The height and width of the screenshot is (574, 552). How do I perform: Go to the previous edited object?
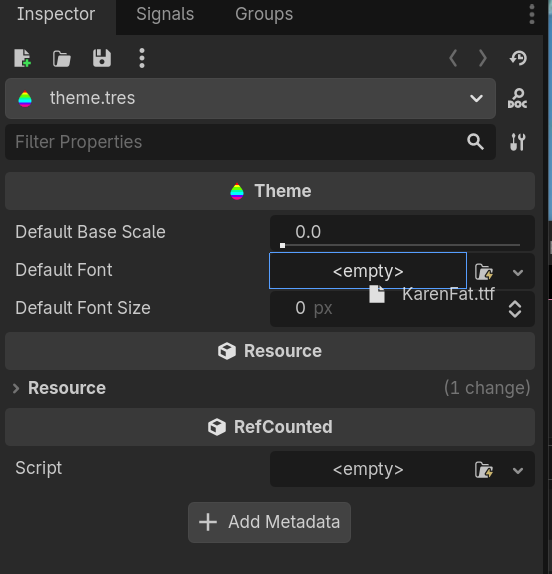(x=453, y=58)
